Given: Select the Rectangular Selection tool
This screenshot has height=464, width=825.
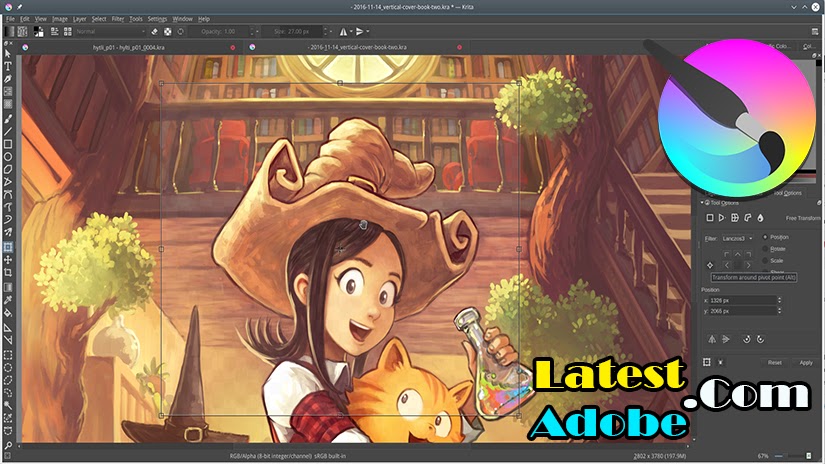Looking at the screenshot, I should (x=8, y=355).
